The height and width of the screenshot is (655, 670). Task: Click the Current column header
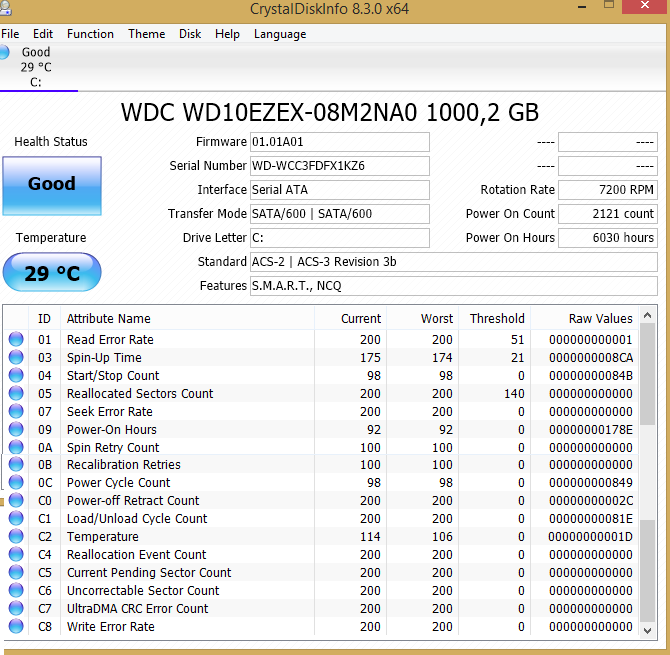coord(350,318)
